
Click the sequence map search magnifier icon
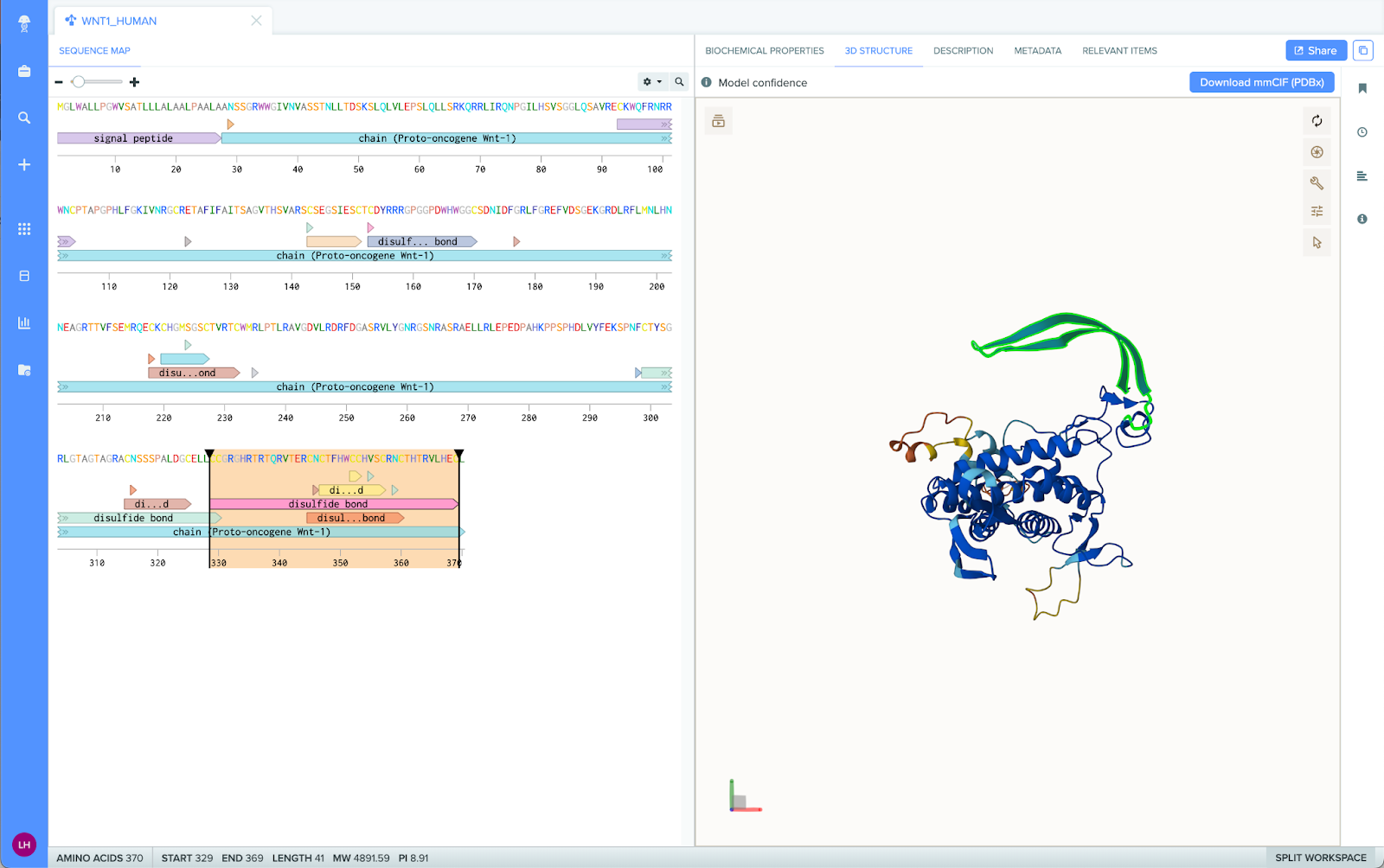coord(679,81)
